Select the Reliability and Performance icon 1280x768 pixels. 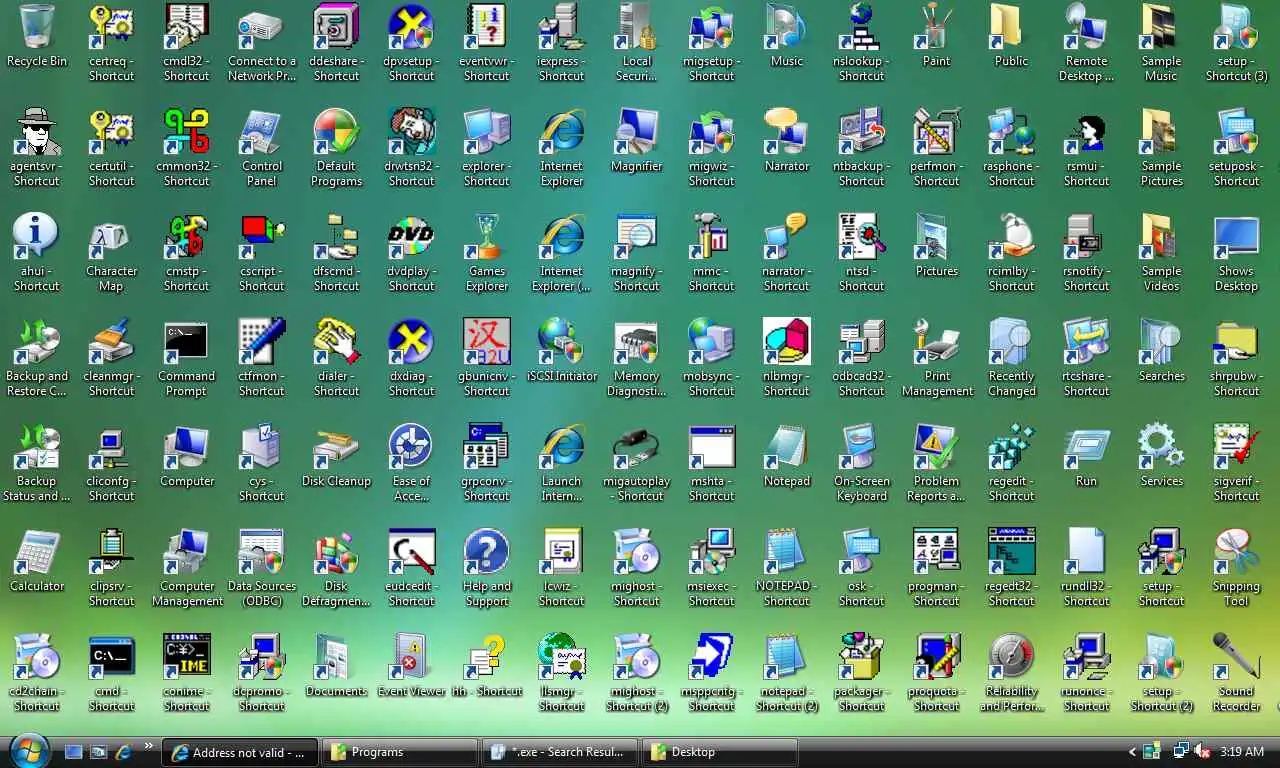(x=1012, y=657)
